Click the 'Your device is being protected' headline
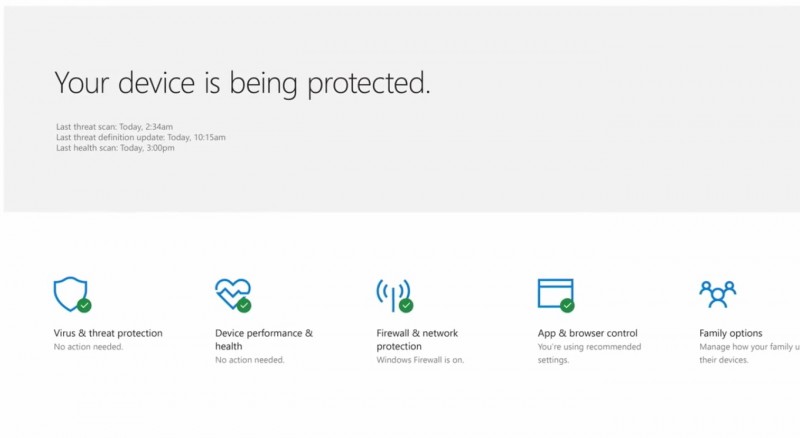Screen dimensions: 800x438 click(242, 83)
